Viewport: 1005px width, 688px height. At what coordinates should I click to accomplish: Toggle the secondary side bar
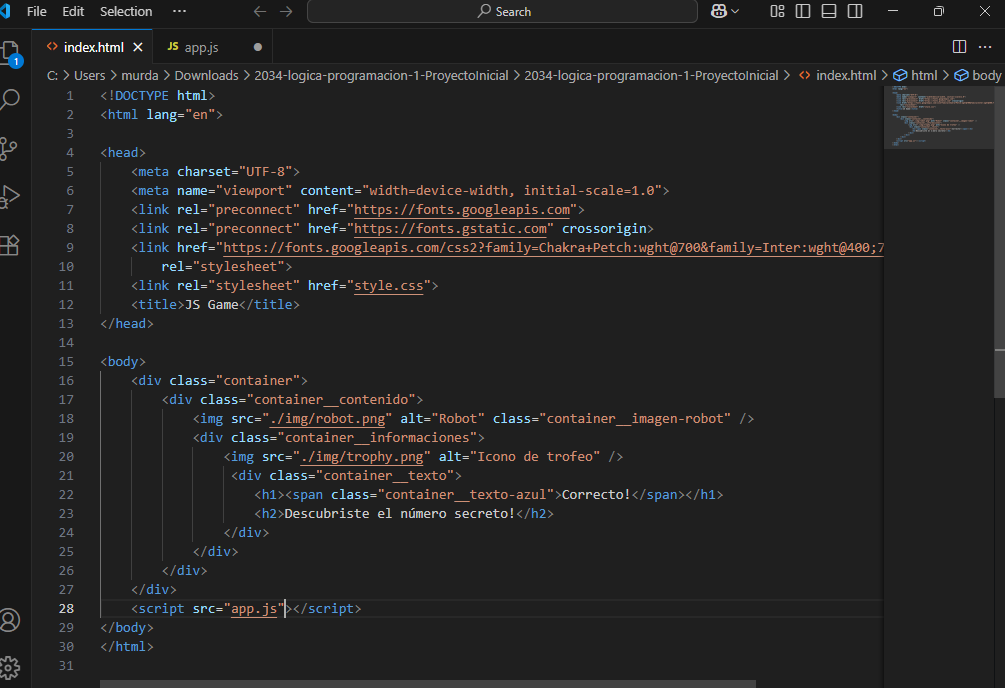click(x=855, y=11)
